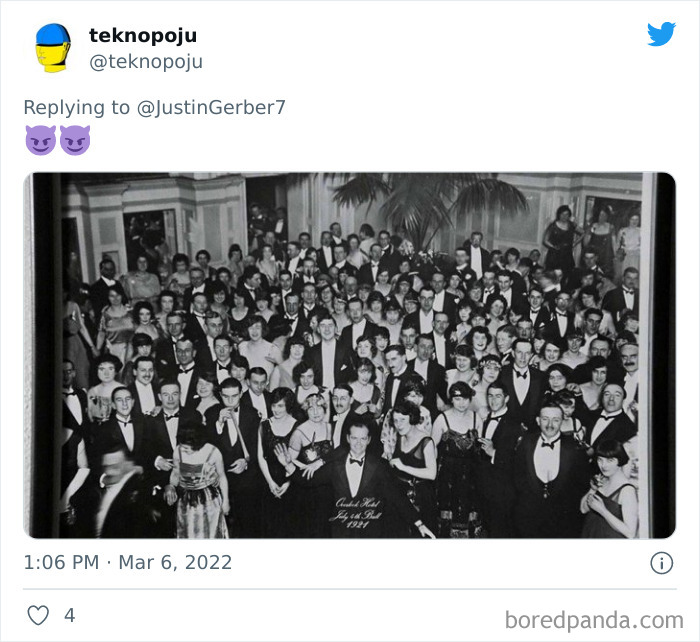Click the teknopoju profile avatar
The image size is (700, 642).
[52, 48]
